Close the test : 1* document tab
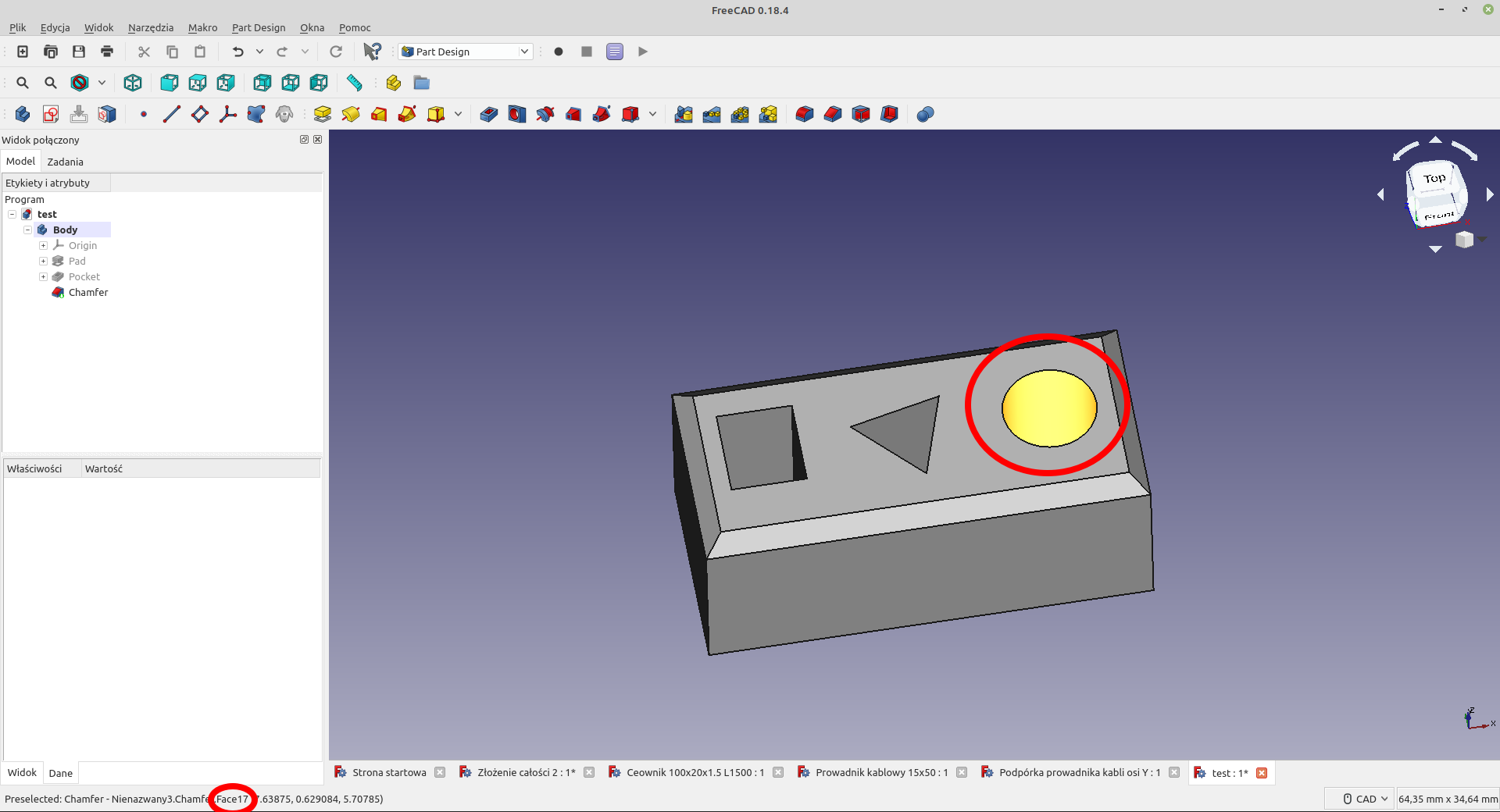The width and height of the screenshot is (1500, 812). click(x=1262, y=773)
